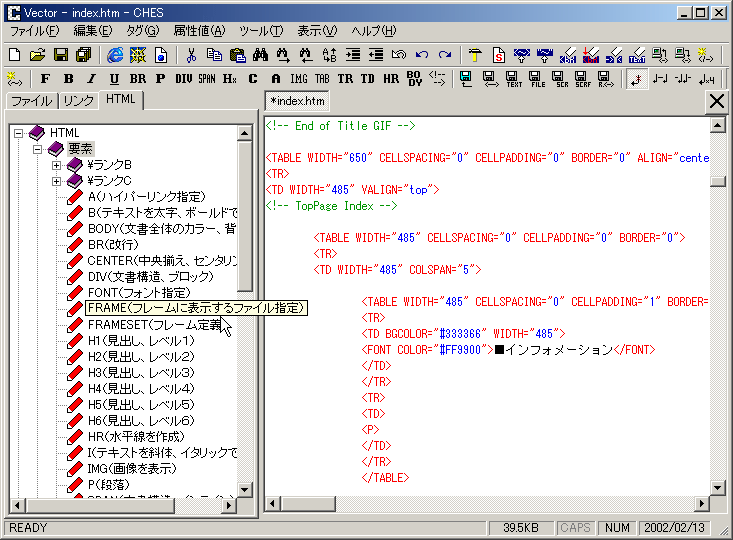The image size is (733, 540).
Task: Preview in Internet Explorer browser icon
Action: (115, 55)
